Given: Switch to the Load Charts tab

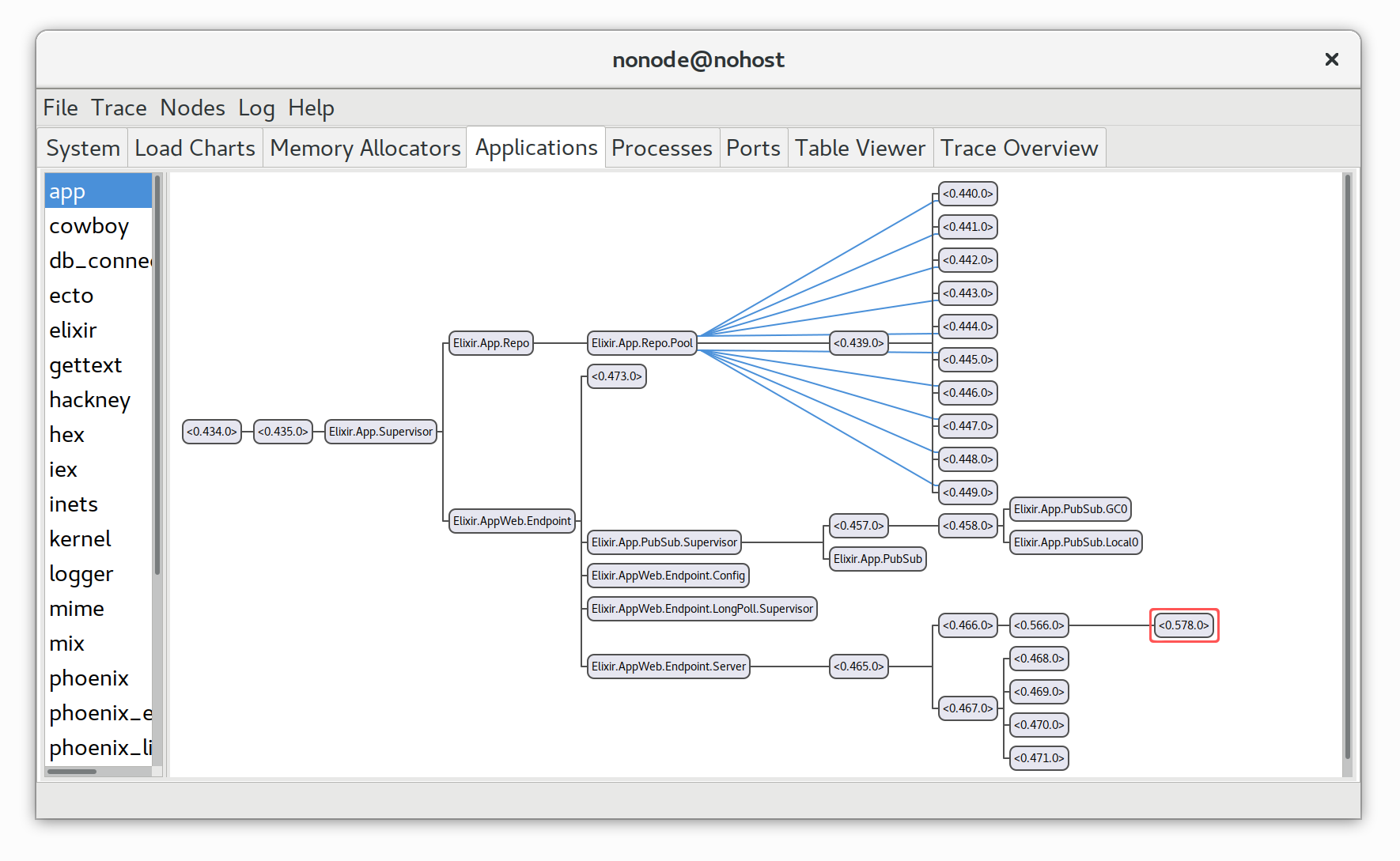Looking at the screenshot, I should coord(195,149).
